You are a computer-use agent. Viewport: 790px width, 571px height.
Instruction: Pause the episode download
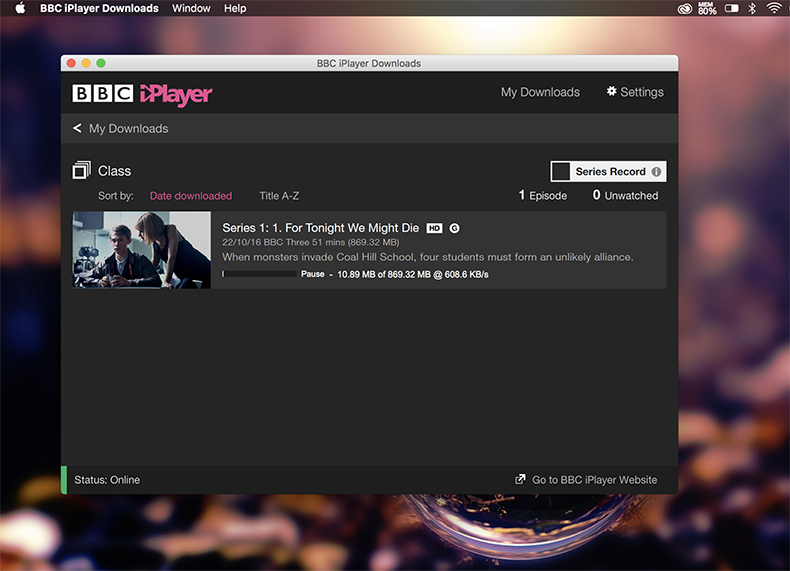pos(312,274)
